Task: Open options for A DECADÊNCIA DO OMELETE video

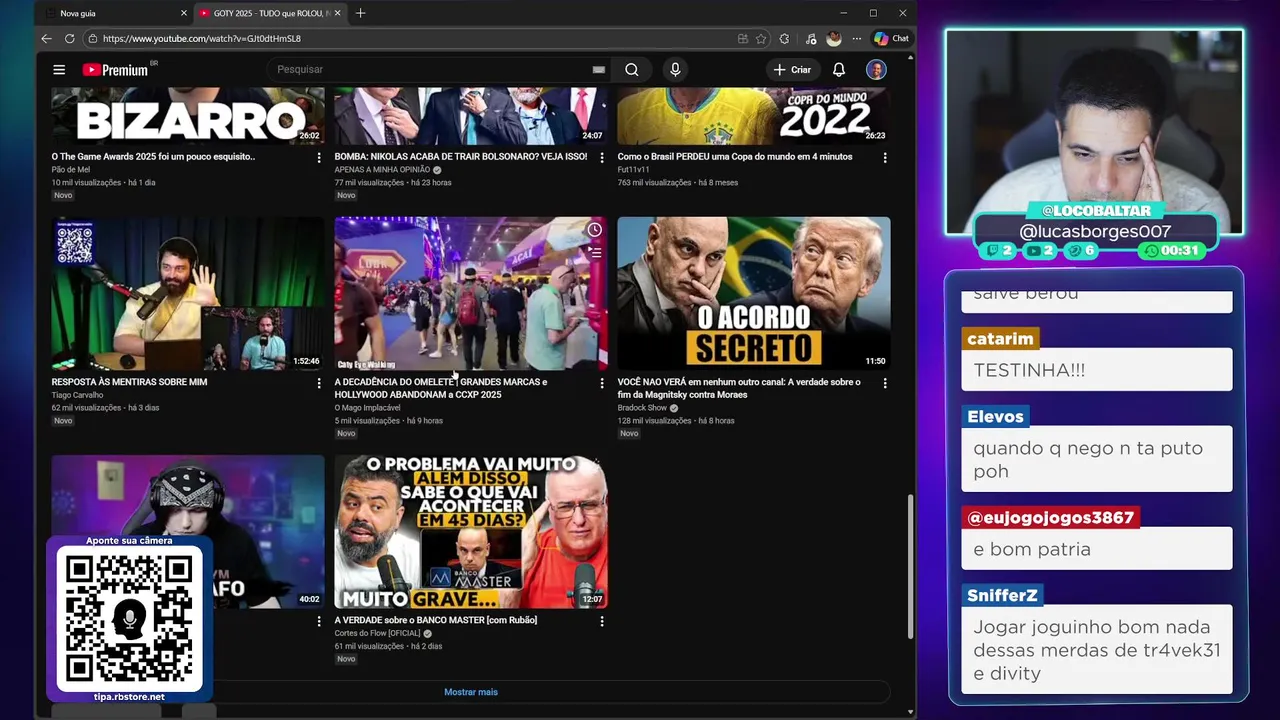Action: (x=602, y=383)
